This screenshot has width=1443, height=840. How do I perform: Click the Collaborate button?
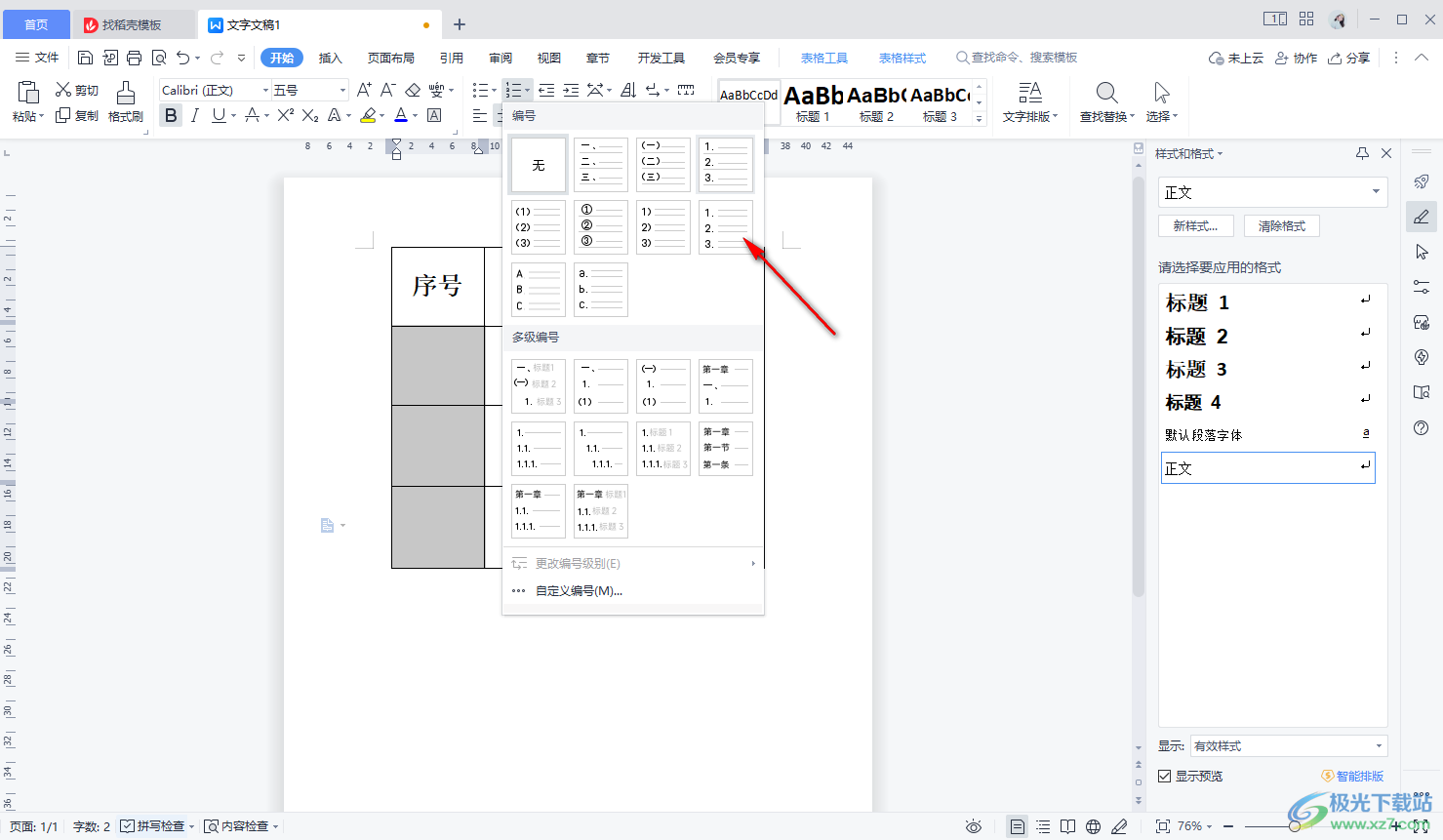tap(1297, 58)
